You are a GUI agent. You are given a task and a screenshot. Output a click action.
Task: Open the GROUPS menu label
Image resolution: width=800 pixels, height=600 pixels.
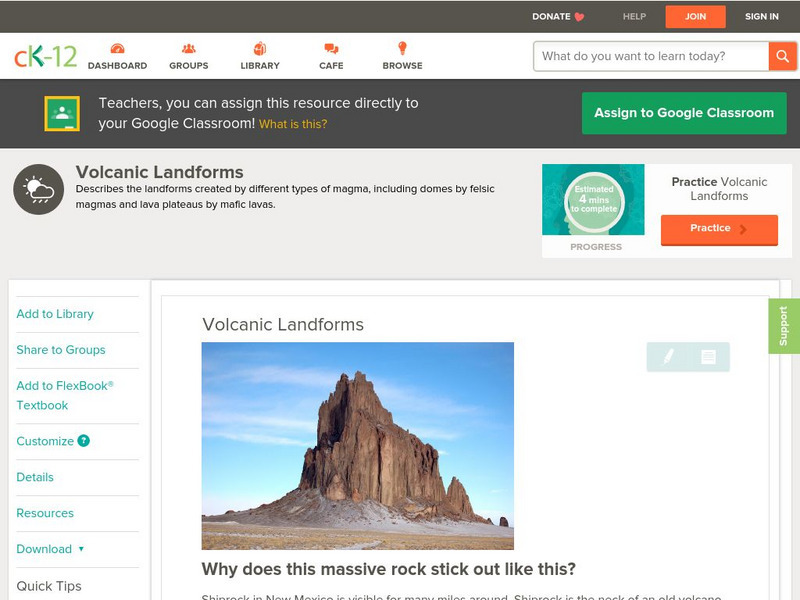[x=189, y=66]
